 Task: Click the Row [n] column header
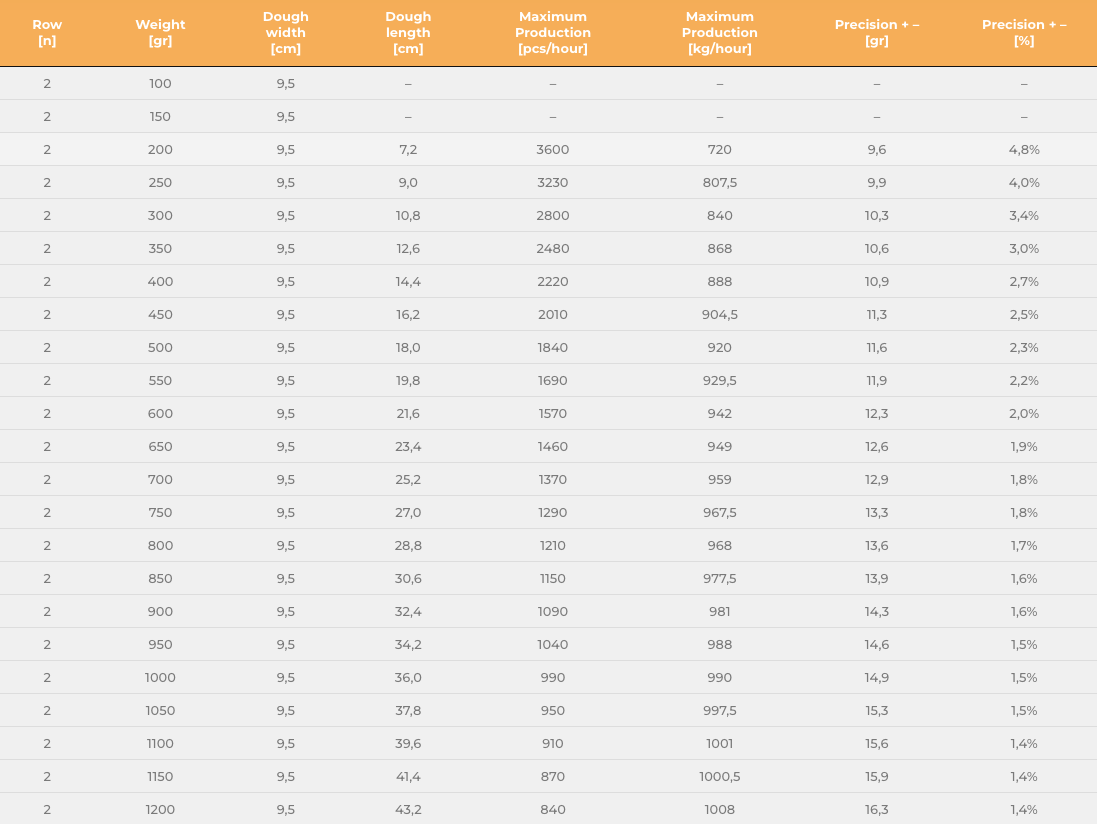pos(47,32)
